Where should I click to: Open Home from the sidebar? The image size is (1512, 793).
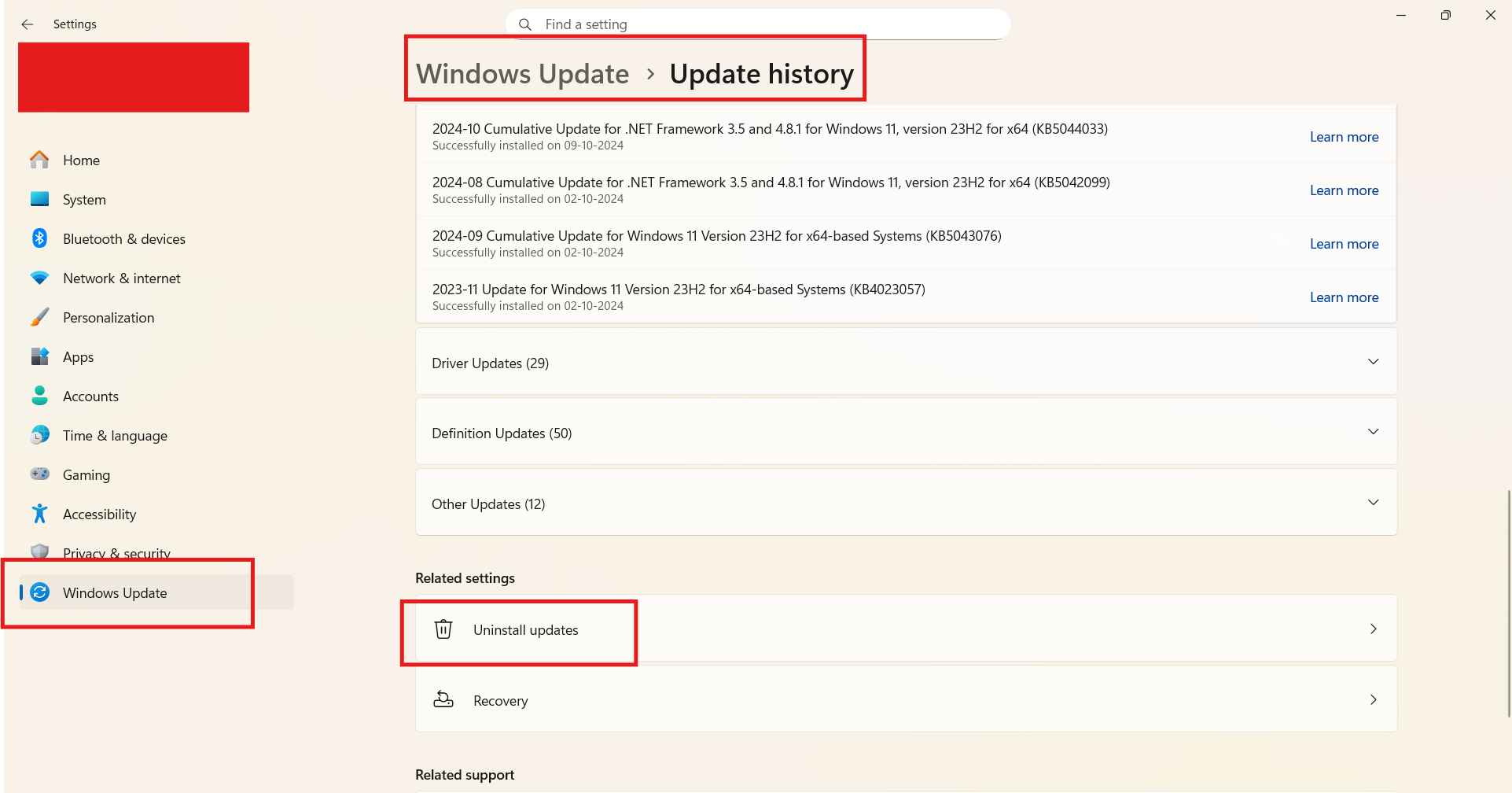point(81,160)
